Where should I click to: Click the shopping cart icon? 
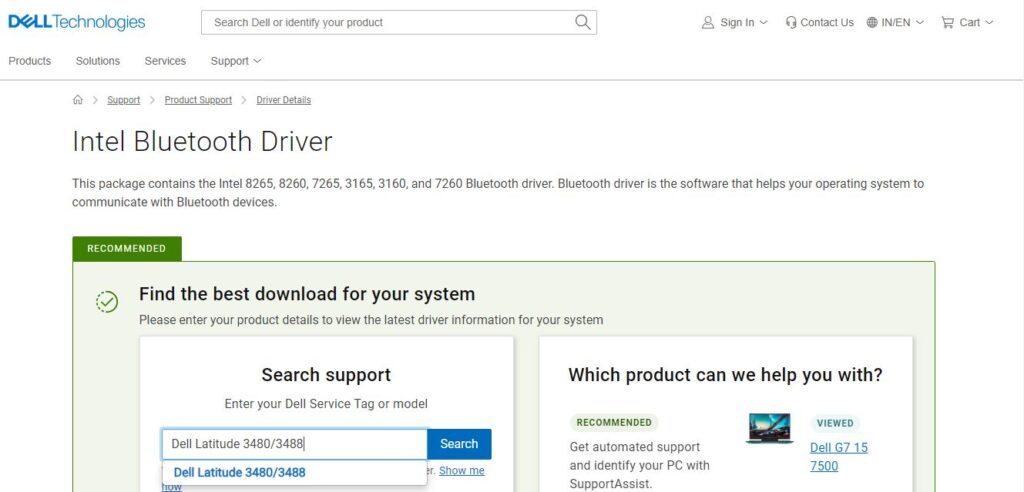point(947,22)
